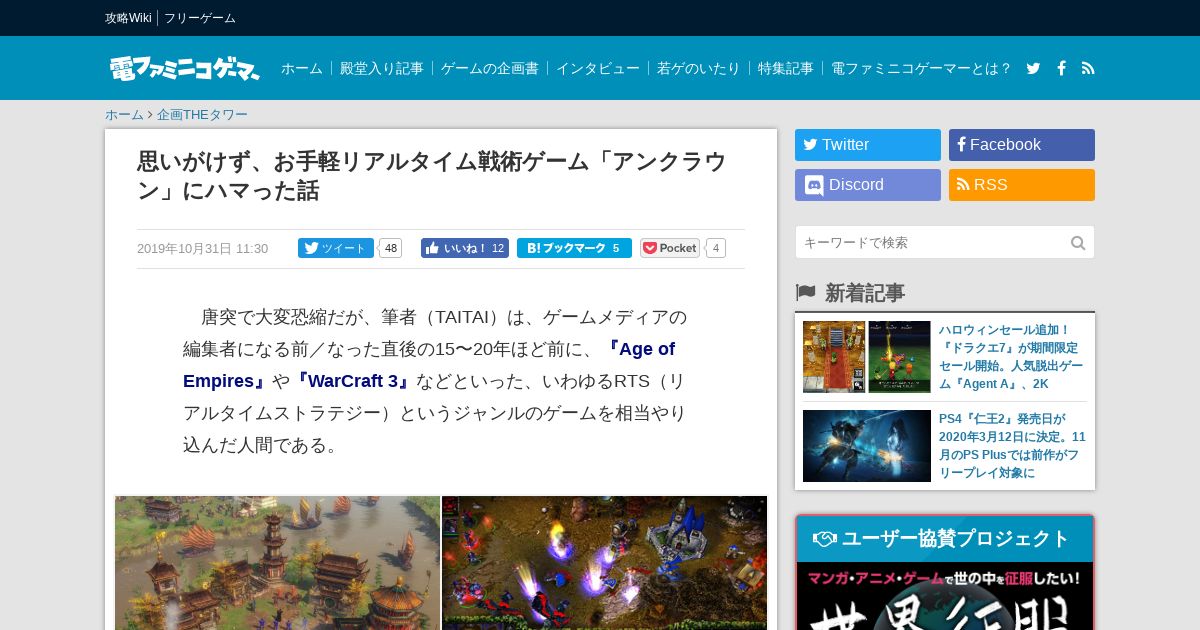The image size is (1200, 630).
Task: Open 殿堂入り記事 menu item
Action: coord(382,68)
